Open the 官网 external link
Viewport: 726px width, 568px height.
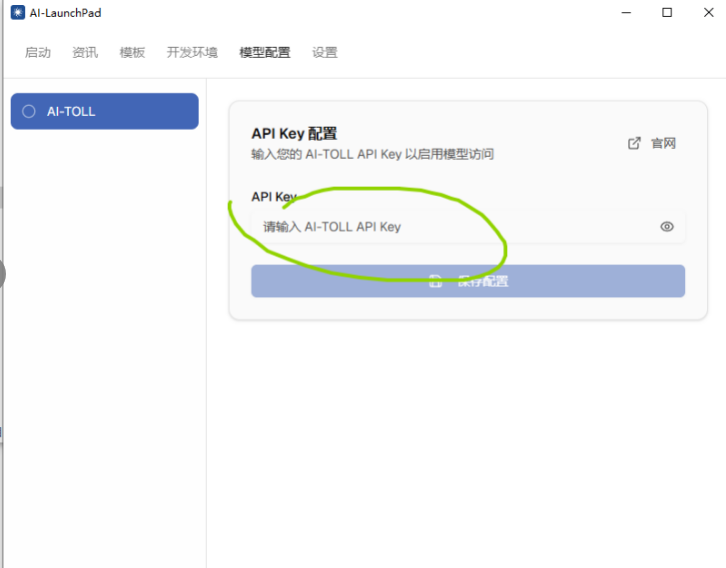tap(652, 143)
